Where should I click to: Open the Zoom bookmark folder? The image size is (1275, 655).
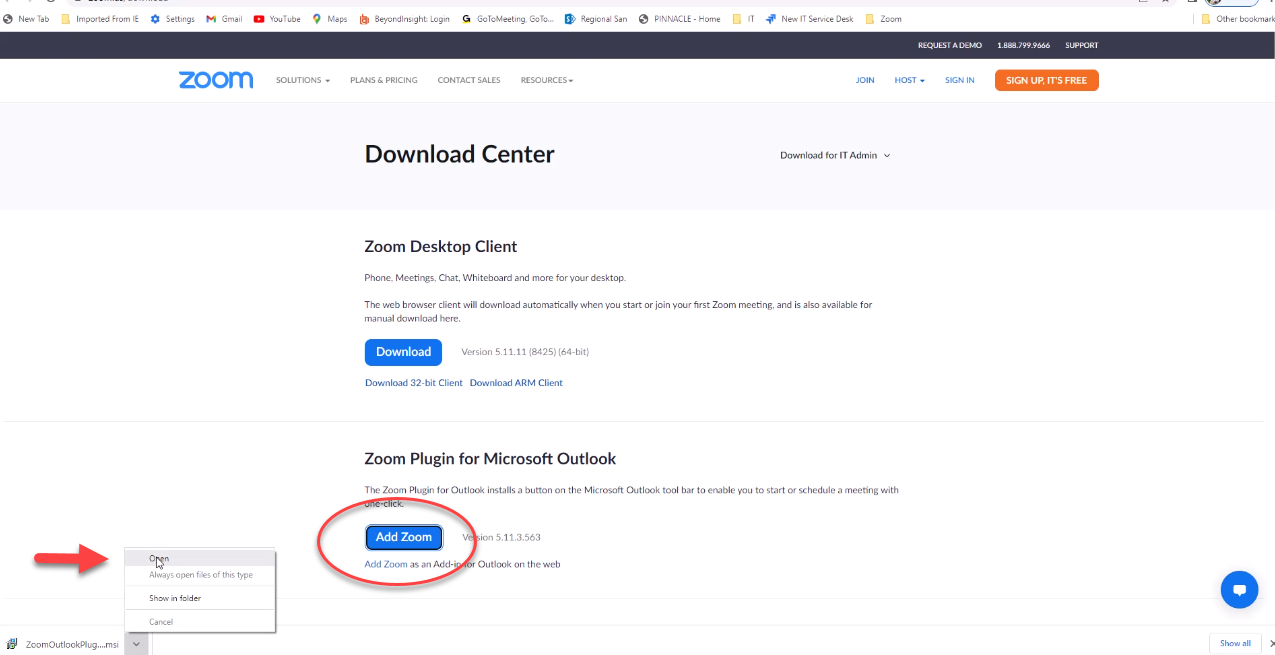pos(883,19)
